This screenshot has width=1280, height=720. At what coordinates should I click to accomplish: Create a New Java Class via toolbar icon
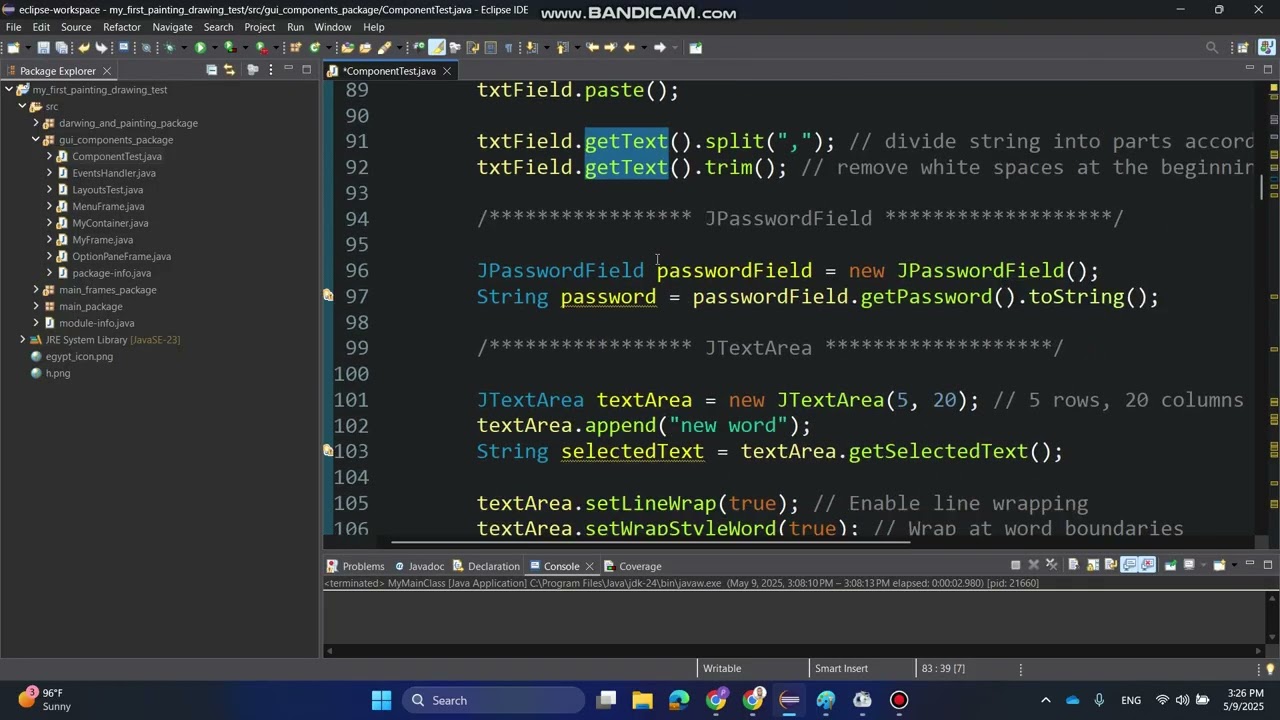coord(315,47)
